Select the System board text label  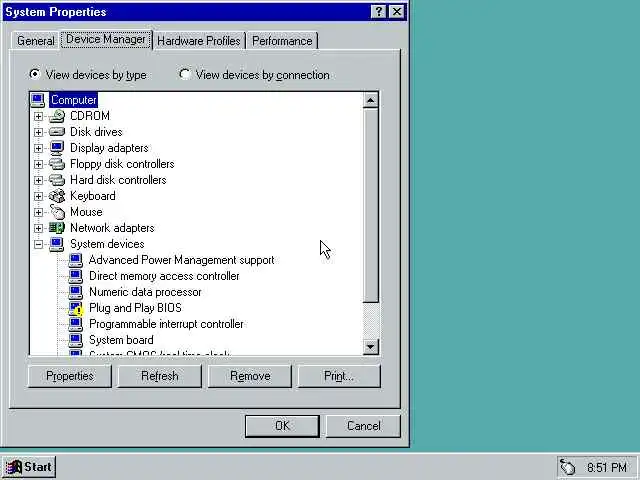pos(121,340)
